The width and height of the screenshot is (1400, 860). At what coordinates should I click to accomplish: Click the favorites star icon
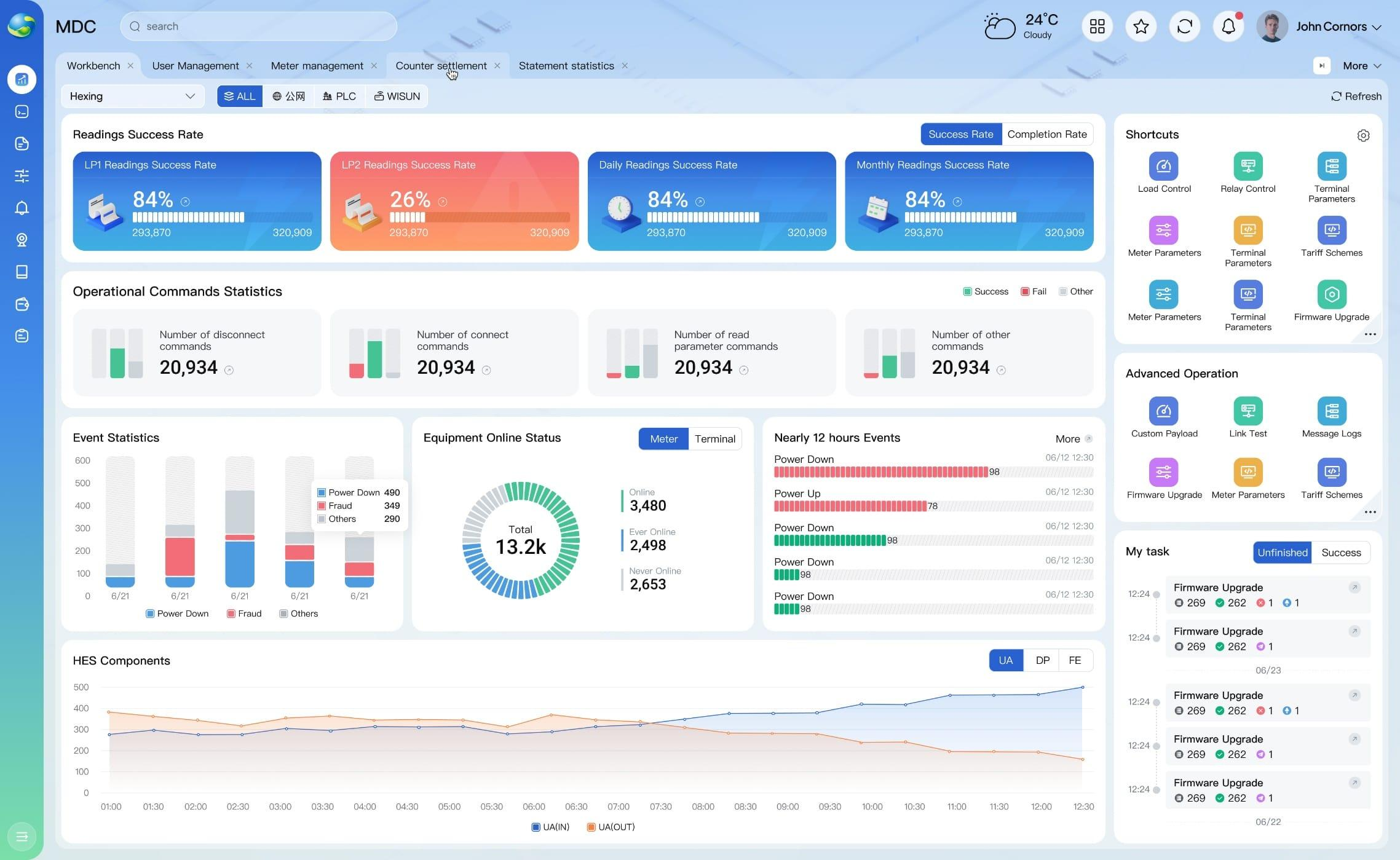[x=1141, y=26]
